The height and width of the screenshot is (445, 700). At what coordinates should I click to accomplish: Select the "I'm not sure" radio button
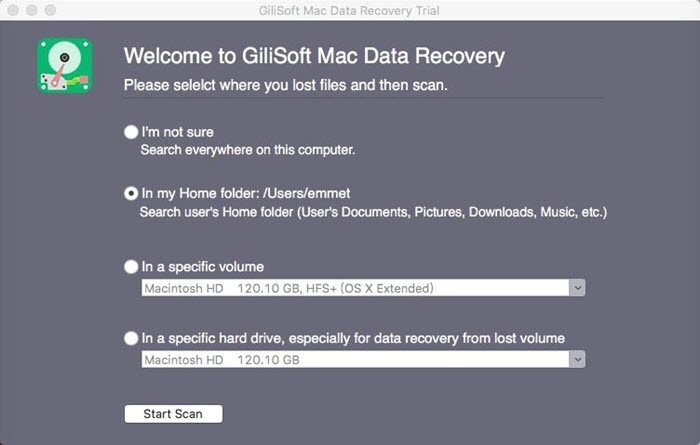point(131,132)
